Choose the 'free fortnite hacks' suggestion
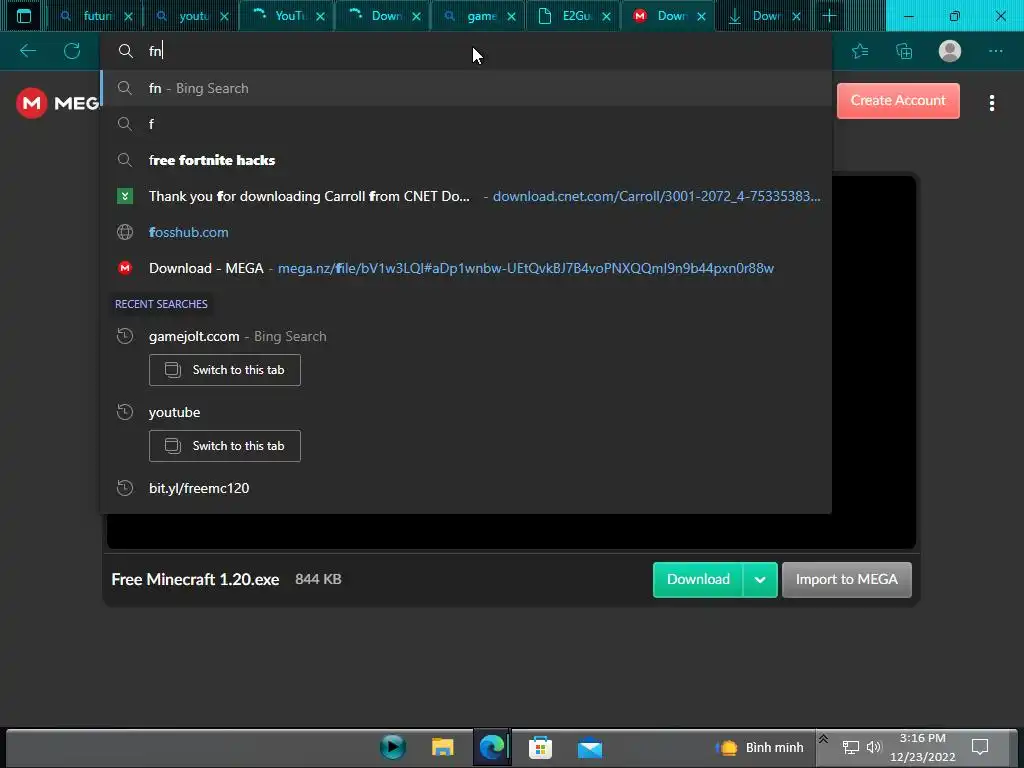 (x=466, y=160)
